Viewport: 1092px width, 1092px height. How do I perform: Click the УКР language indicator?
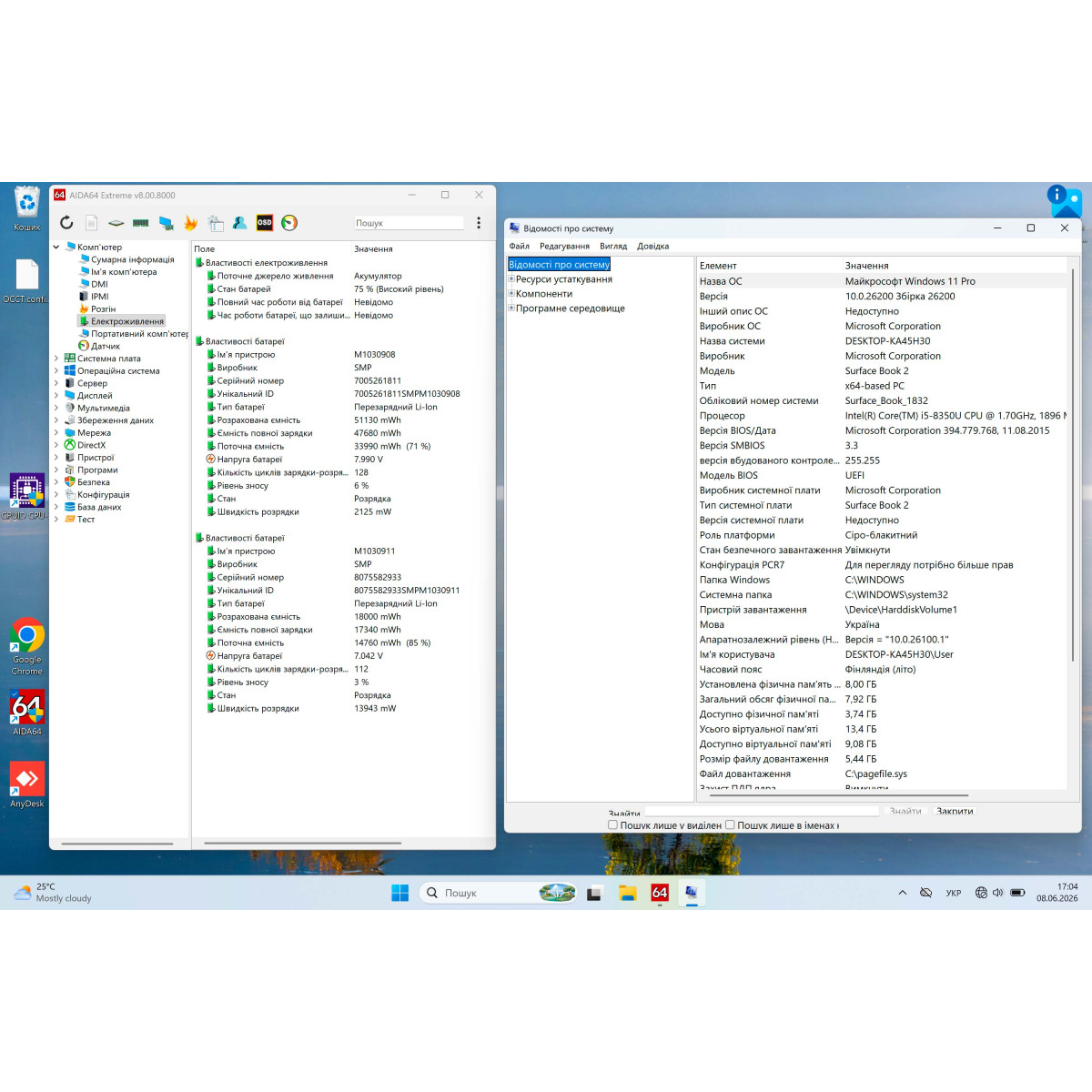click(954, 893)
